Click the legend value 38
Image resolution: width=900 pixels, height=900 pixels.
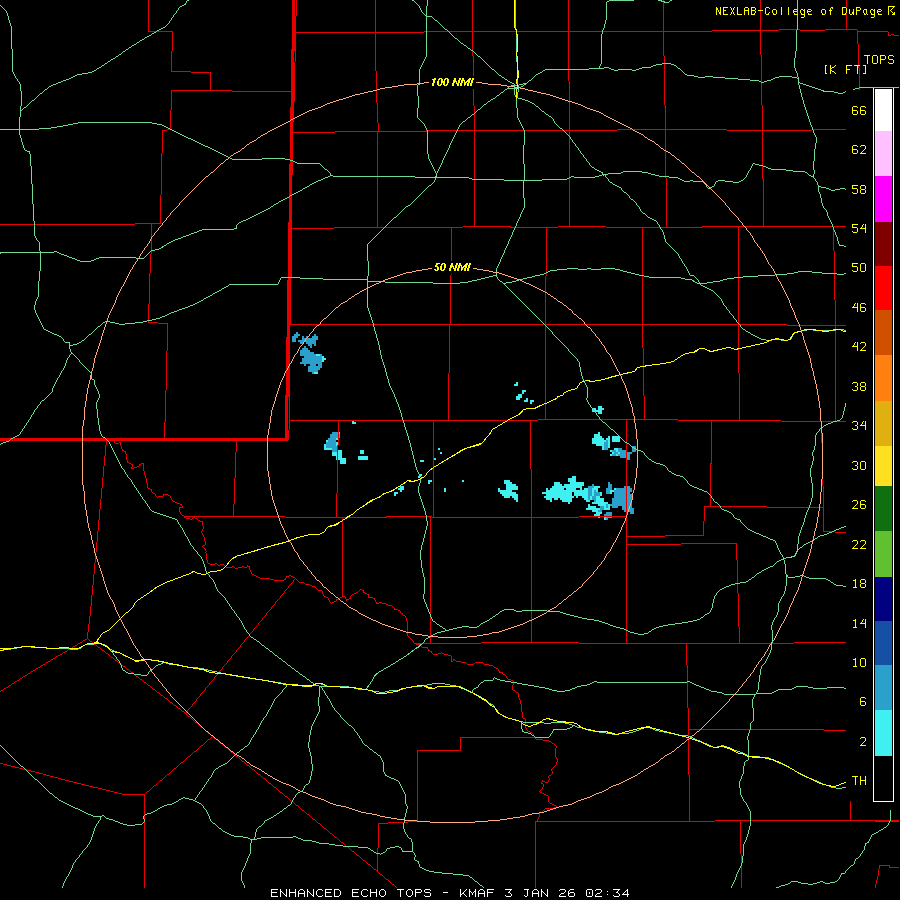click(x=859, y=386)
